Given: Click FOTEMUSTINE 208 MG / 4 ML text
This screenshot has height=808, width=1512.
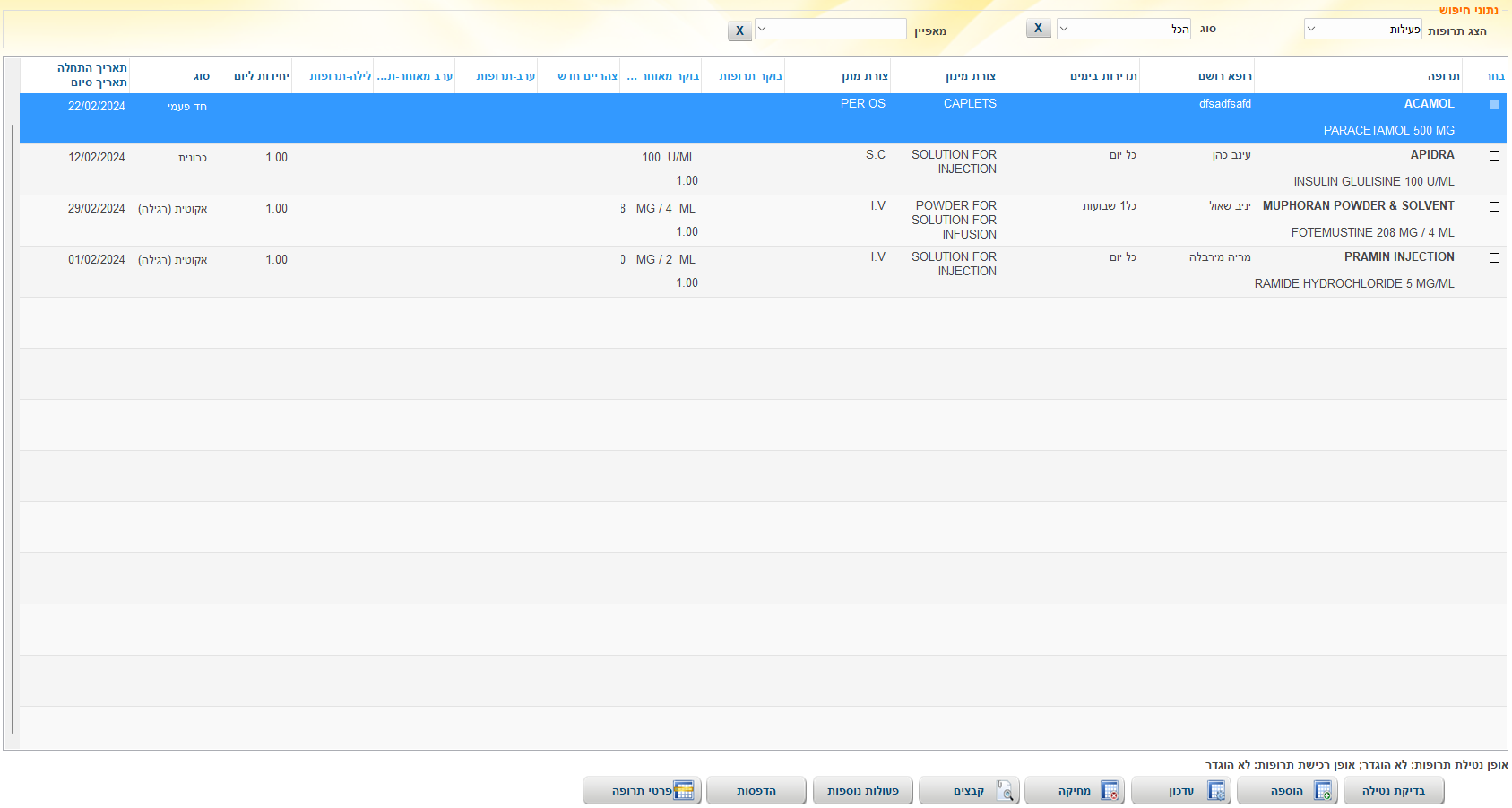Looking at the screenshot, I should point(1373,233).
